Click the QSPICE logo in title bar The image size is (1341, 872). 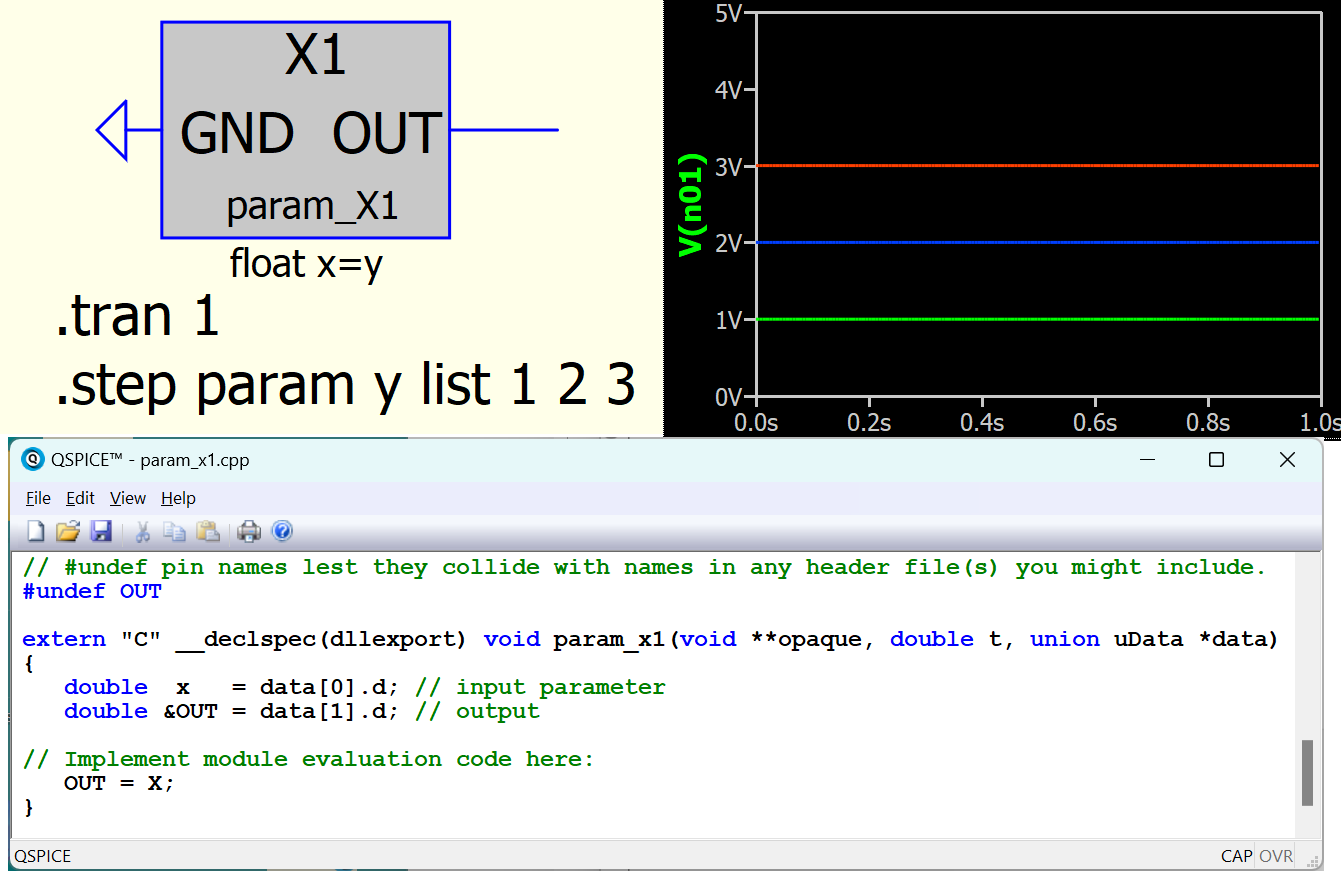pos(34,460)
